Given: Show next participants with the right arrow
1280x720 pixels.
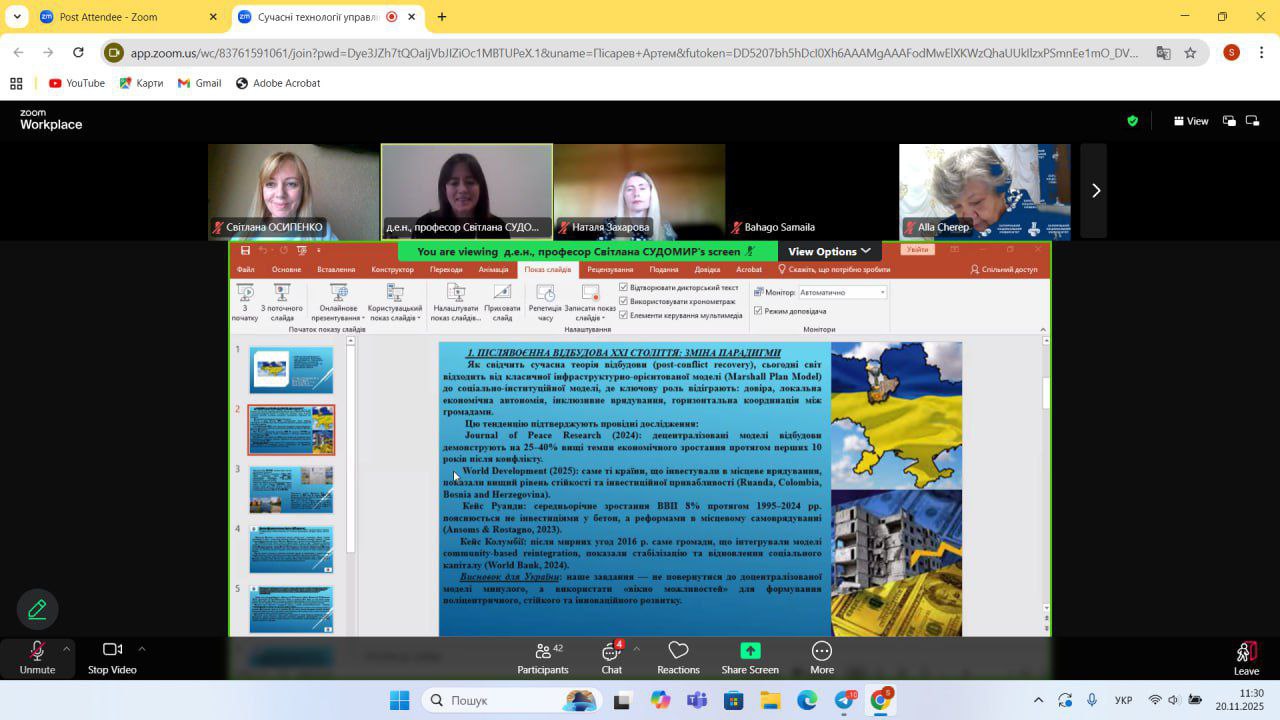Looking at the screenshot, I should click(1095, 191).
